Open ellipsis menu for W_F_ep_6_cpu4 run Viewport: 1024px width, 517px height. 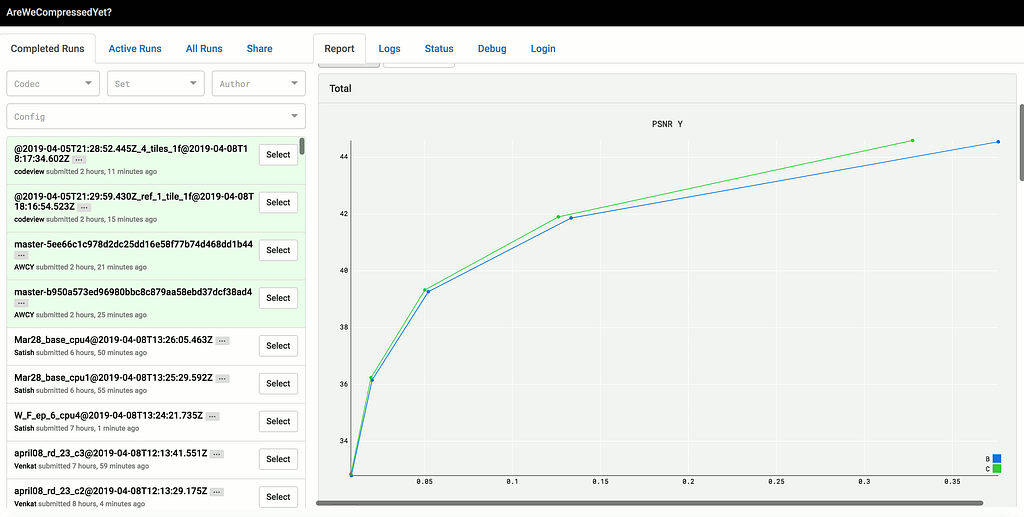213,416
